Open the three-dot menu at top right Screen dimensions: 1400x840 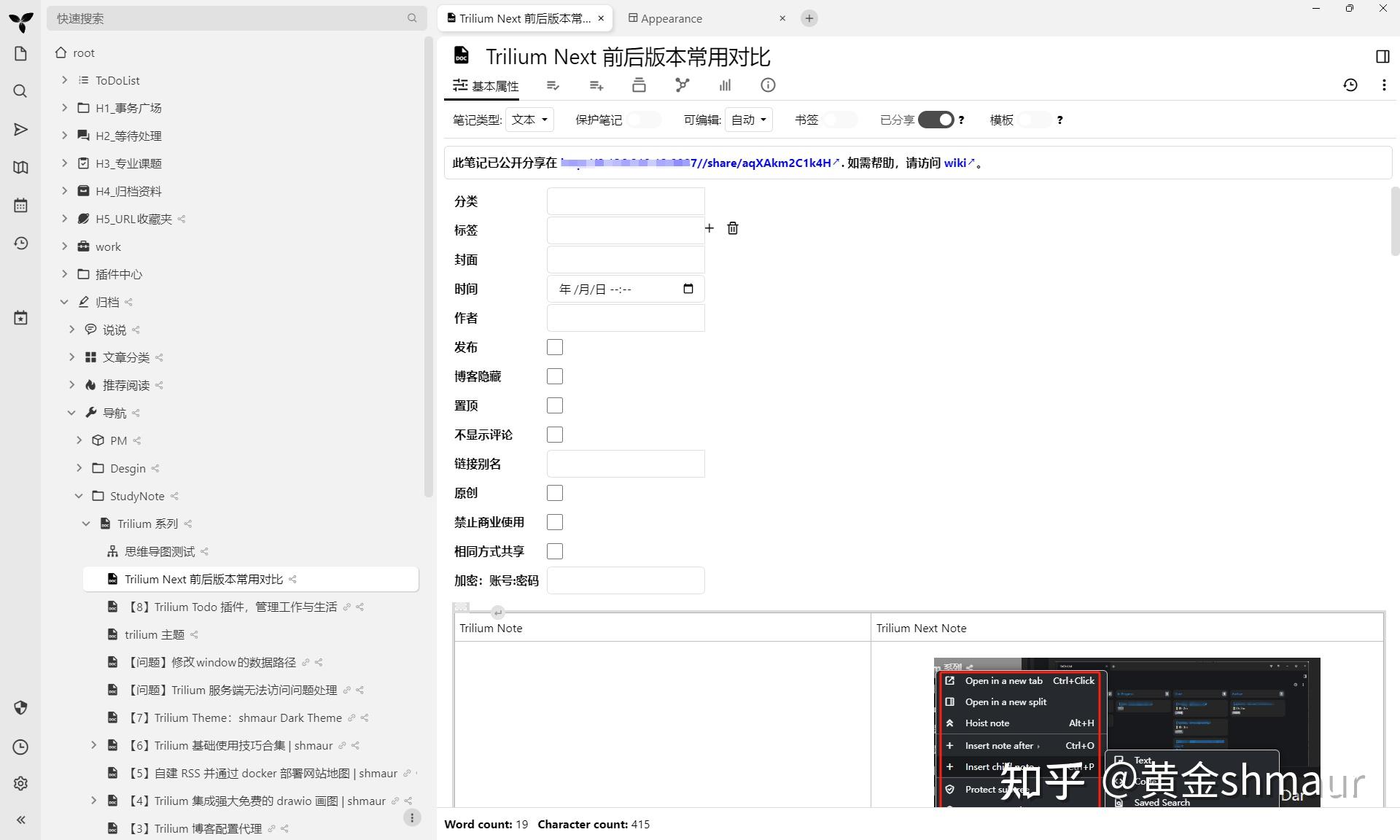(x=1384, y=85)
